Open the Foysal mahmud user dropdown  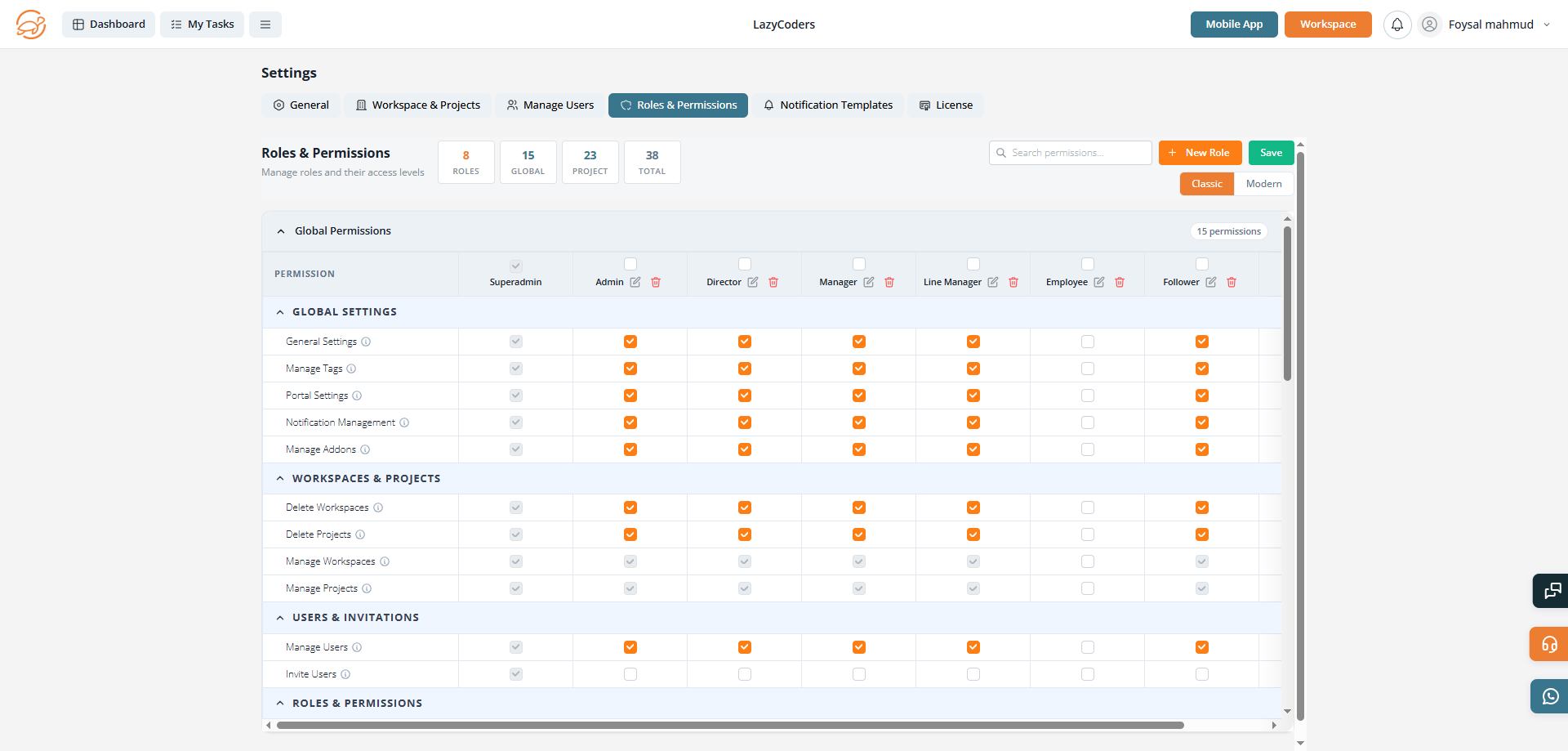click(1490, 25)
